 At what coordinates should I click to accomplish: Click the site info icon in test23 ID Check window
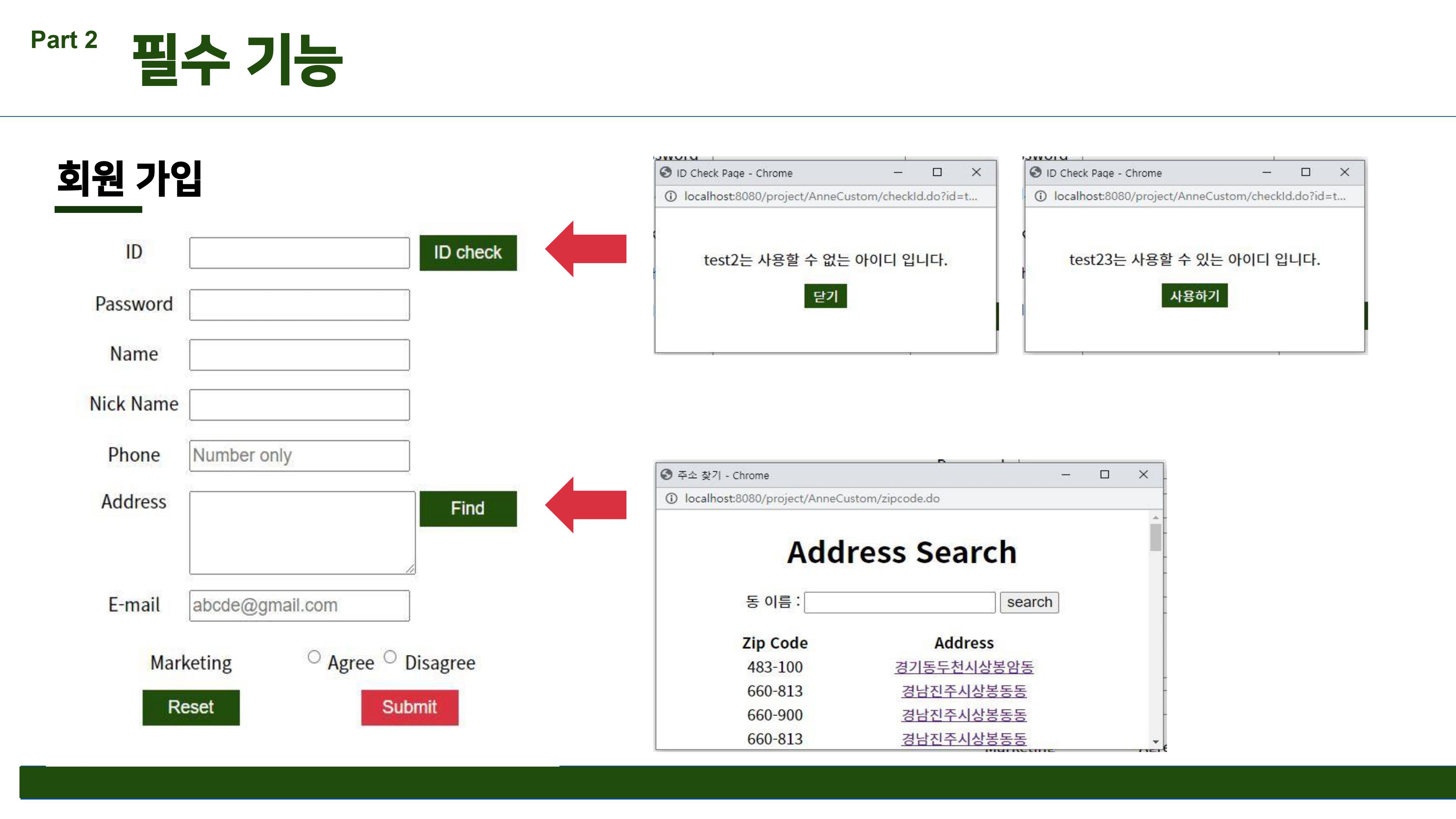[x=1040, y=196]
